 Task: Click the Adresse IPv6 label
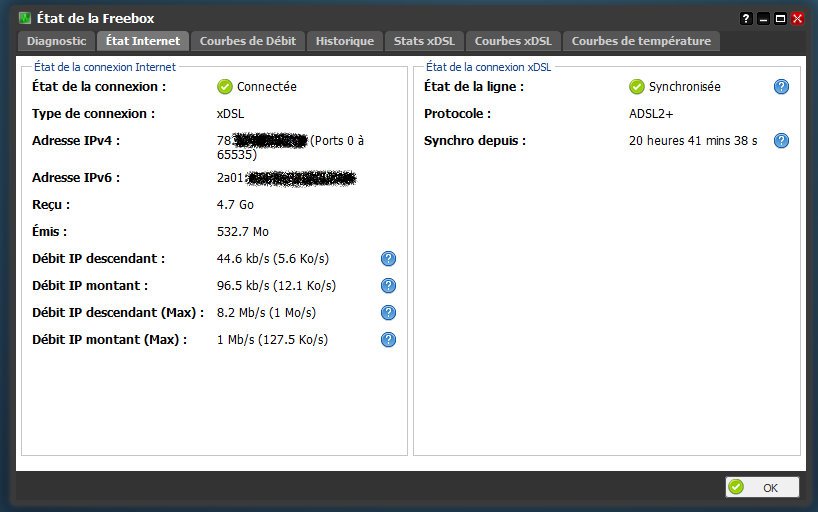point(76,178)
